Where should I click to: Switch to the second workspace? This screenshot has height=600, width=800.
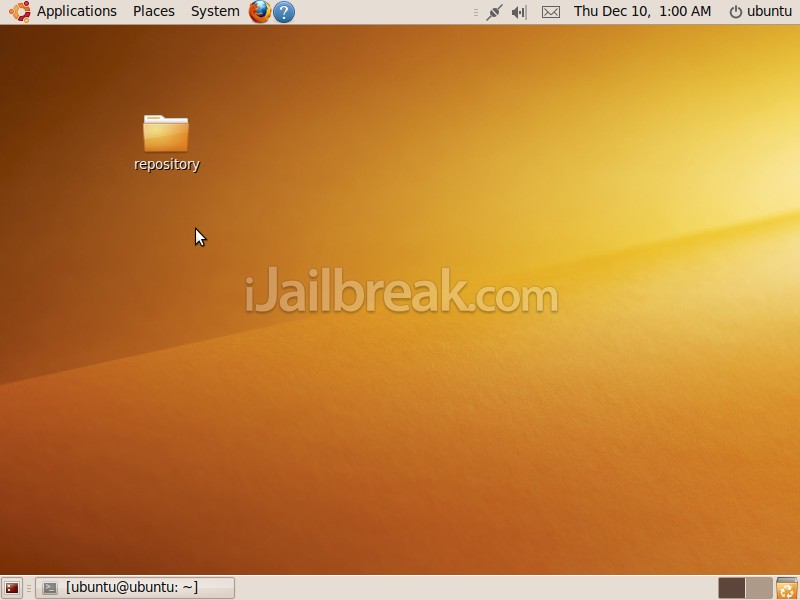(x=759, y=588)
